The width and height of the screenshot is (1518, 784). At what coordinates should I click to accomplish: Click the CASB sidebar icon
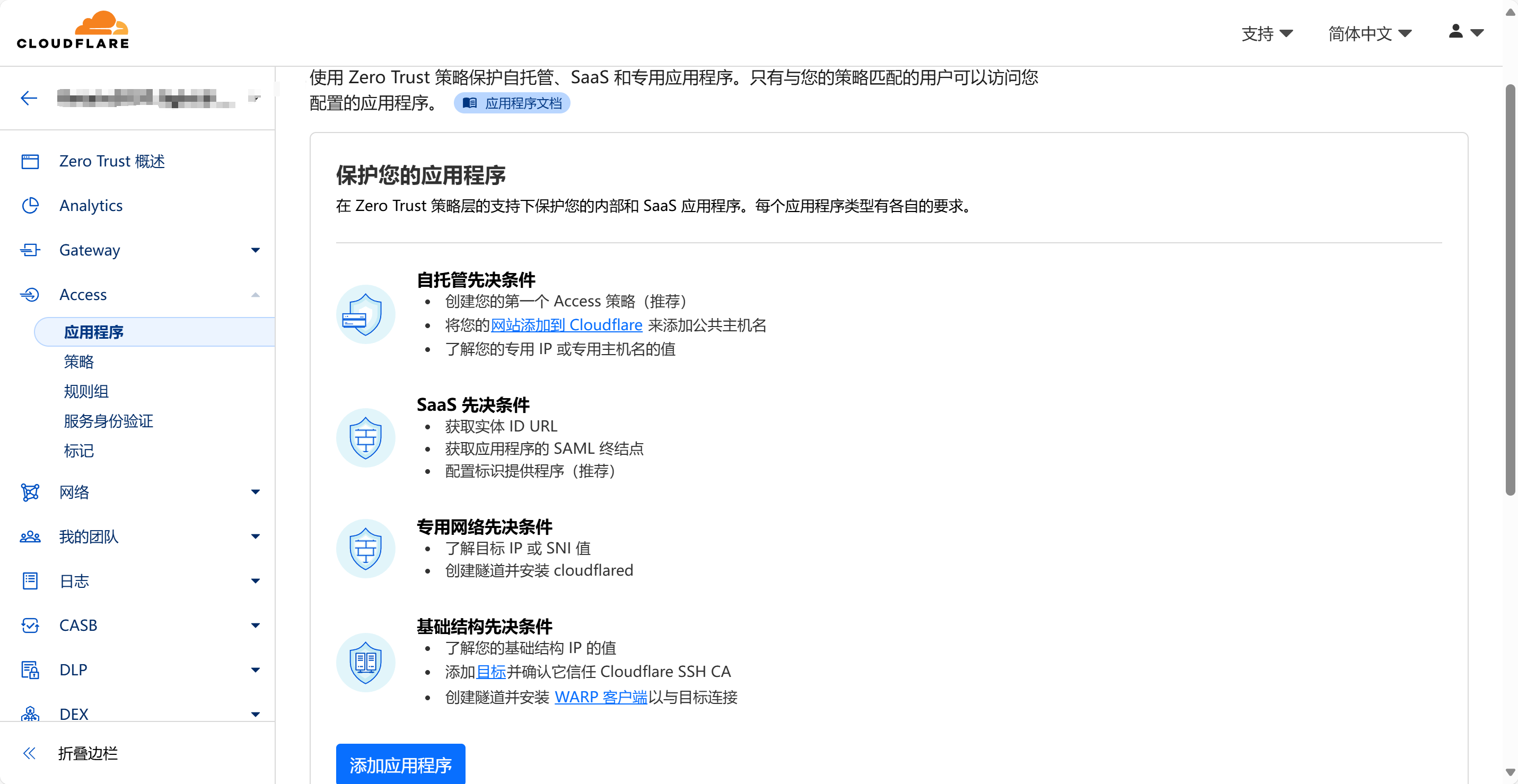tap(30, 626)
